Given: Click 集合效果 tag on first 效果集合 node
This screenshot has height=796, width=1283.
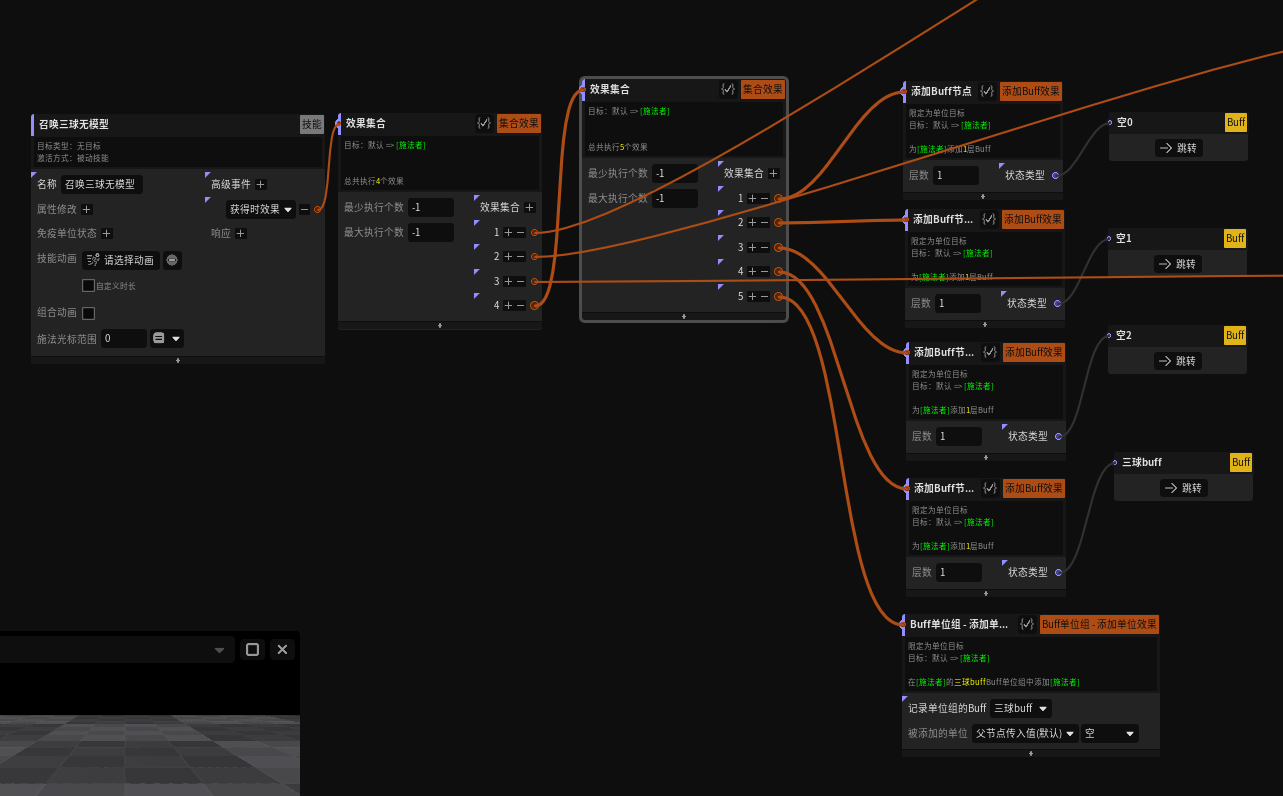Looking at the screenshot, I should pos(518,123).
